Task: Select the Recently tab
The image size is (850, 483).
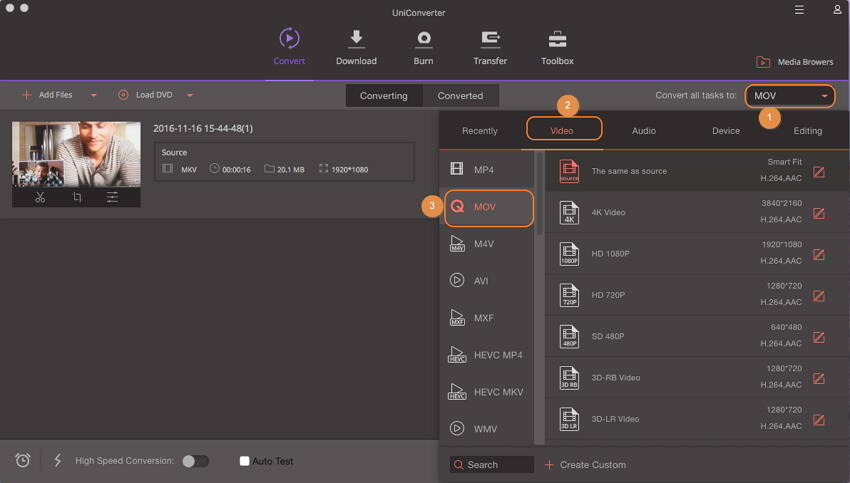Action: (480, 131)
